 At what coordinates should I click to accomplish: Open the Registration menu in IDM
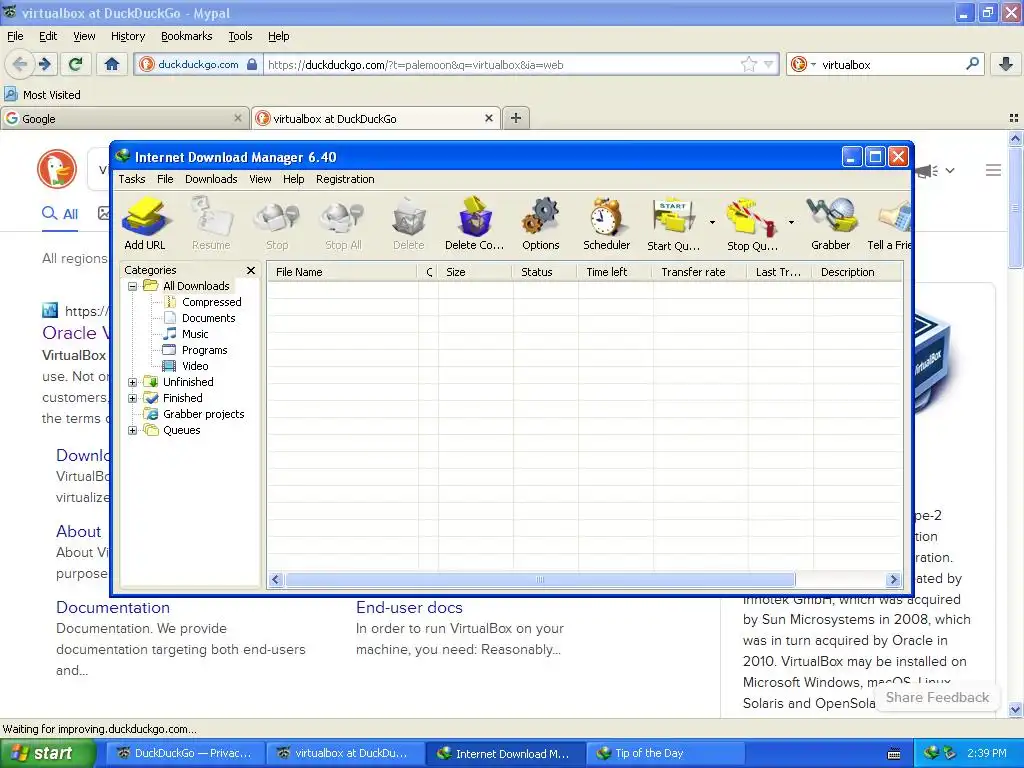(x=345, y=179)
